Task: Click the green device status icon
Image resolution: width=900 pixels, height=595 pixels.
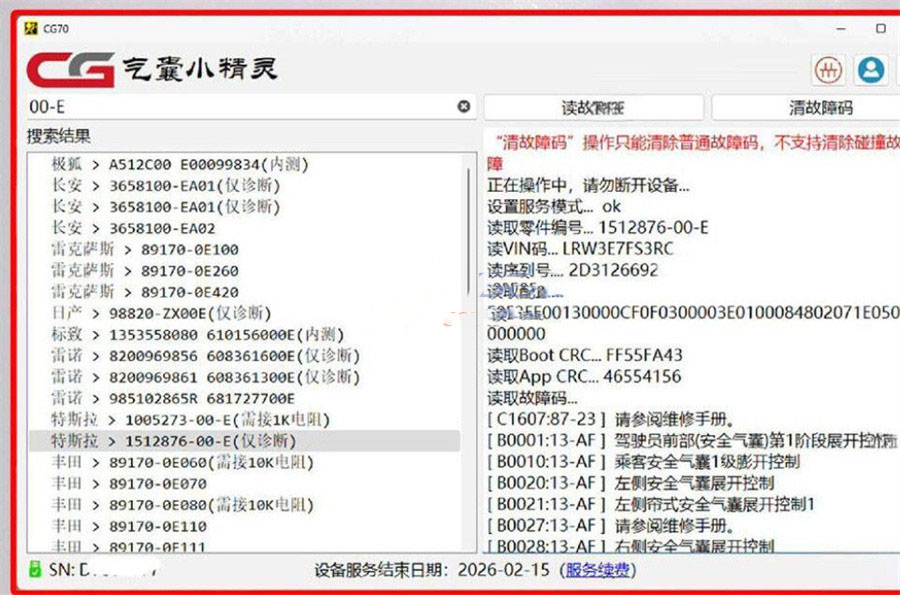Action: tap(35, 569)
